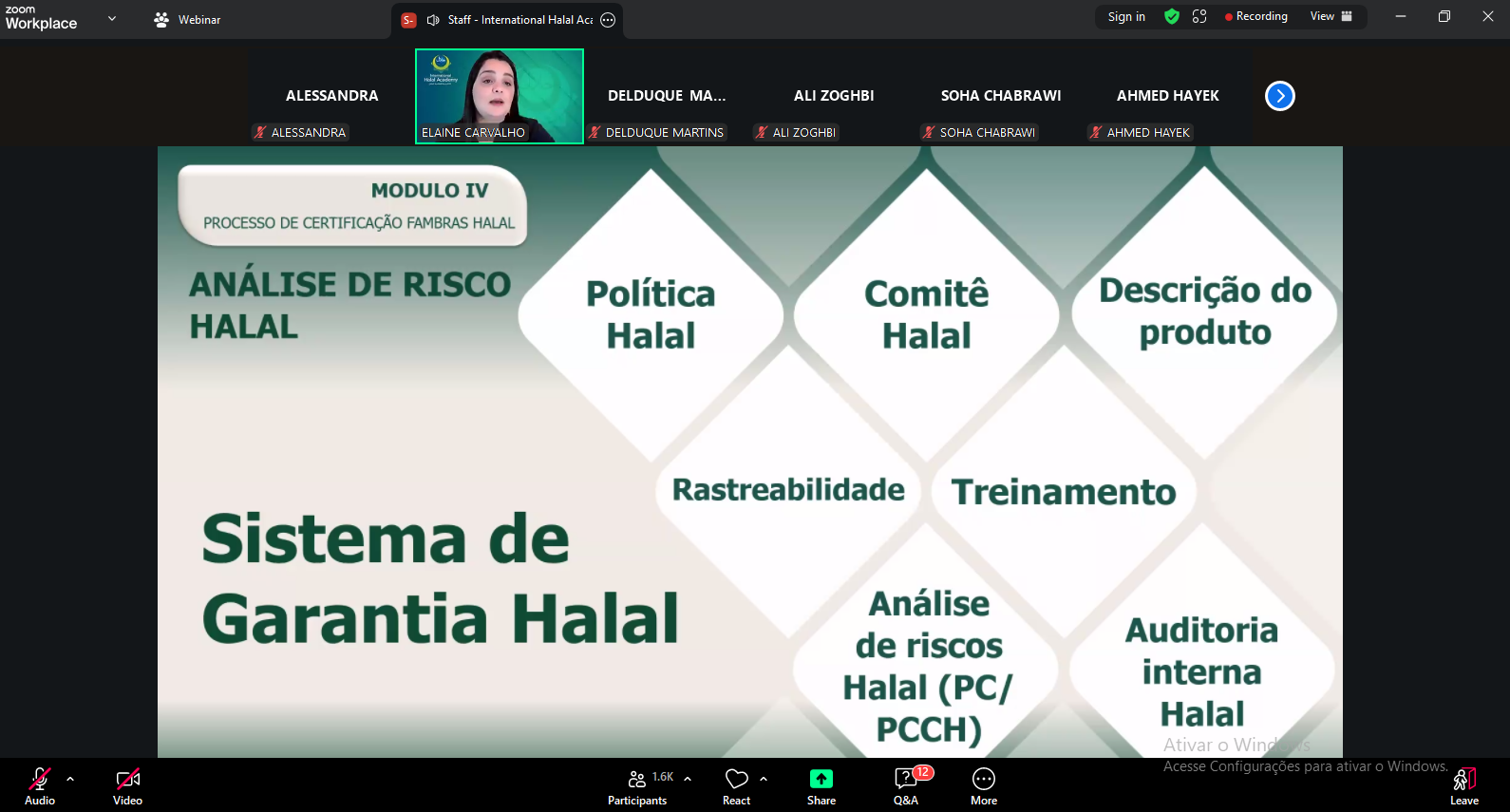Open the More options menu
The image size is (1510, 812).
(x=984, y=785)
